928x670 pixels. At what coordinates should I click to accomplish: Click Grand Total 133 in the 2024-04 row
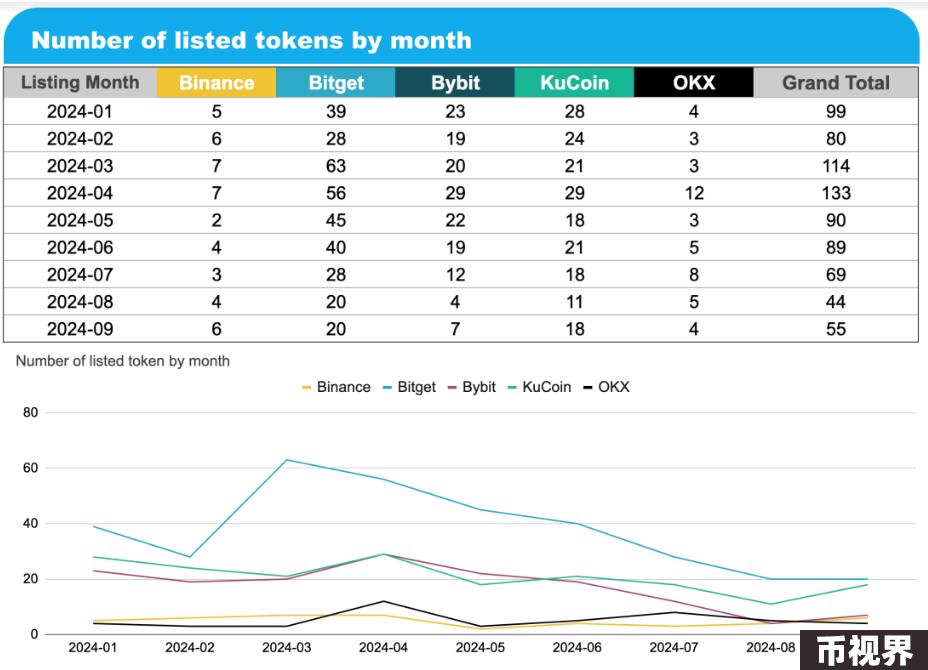tap(836, 193)
